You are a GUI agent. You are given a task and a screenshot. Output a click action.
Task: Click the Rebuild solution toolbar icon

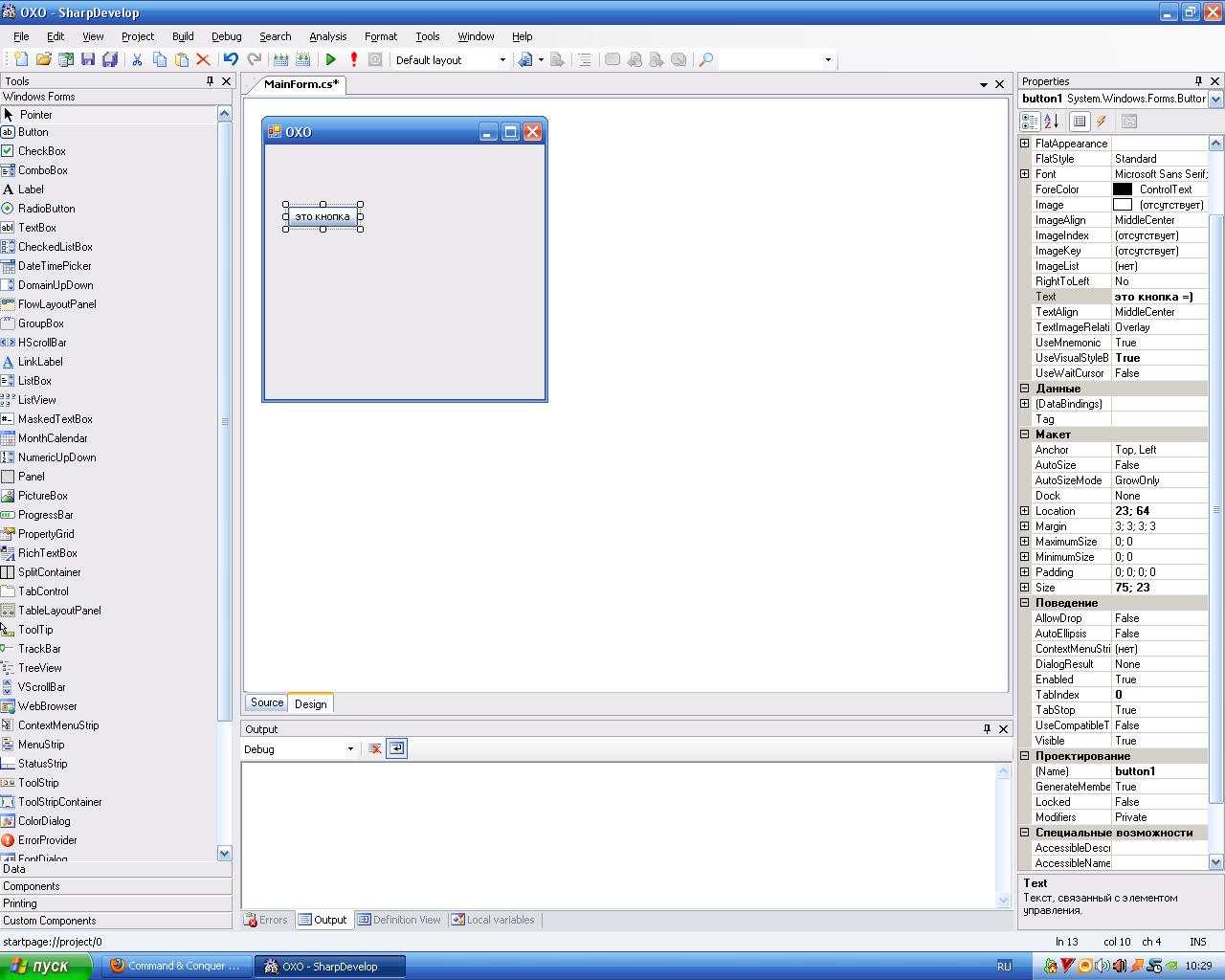303,59
